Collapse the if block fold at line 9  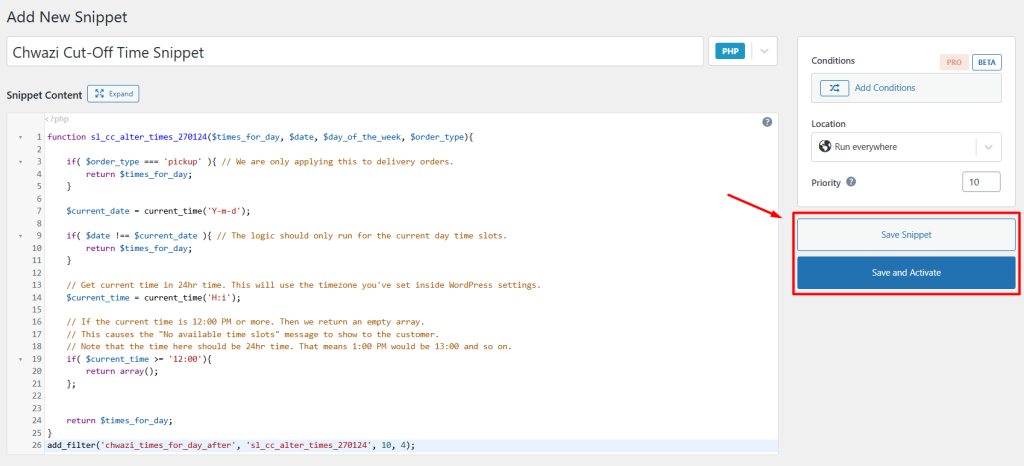(20, 236)
